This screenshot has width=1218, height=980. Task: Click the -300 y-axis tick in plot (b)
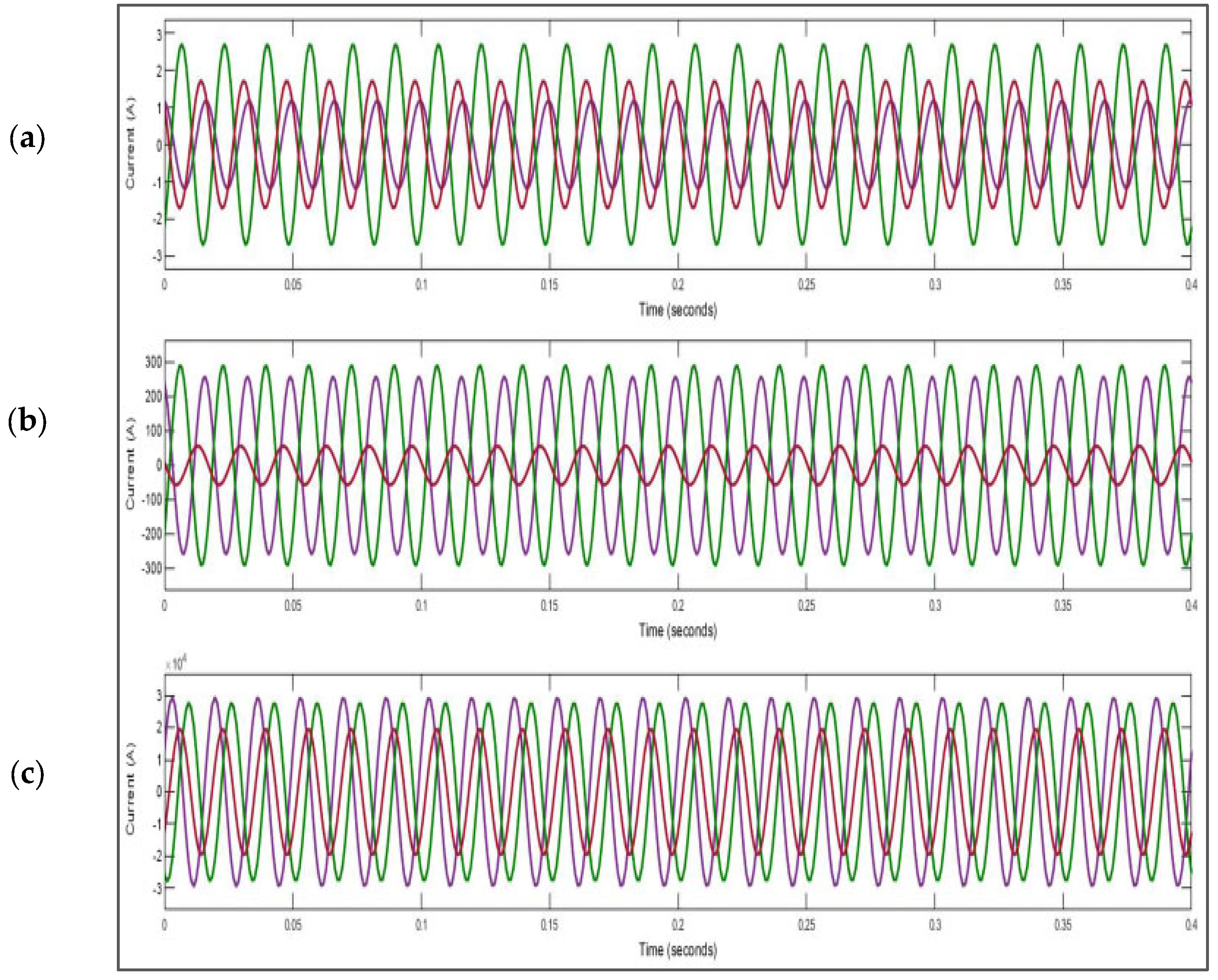pos(152,568)
